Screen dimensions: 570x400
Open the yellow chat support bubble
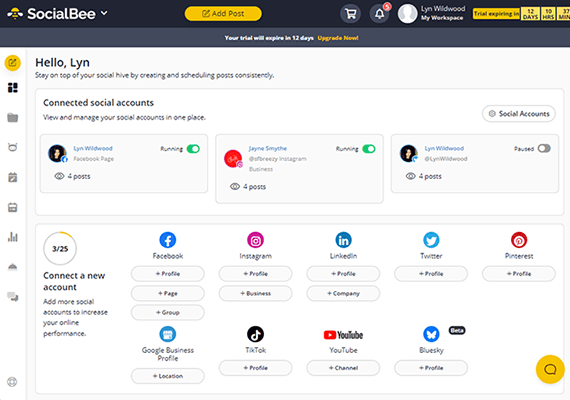(x=550, y=369)
